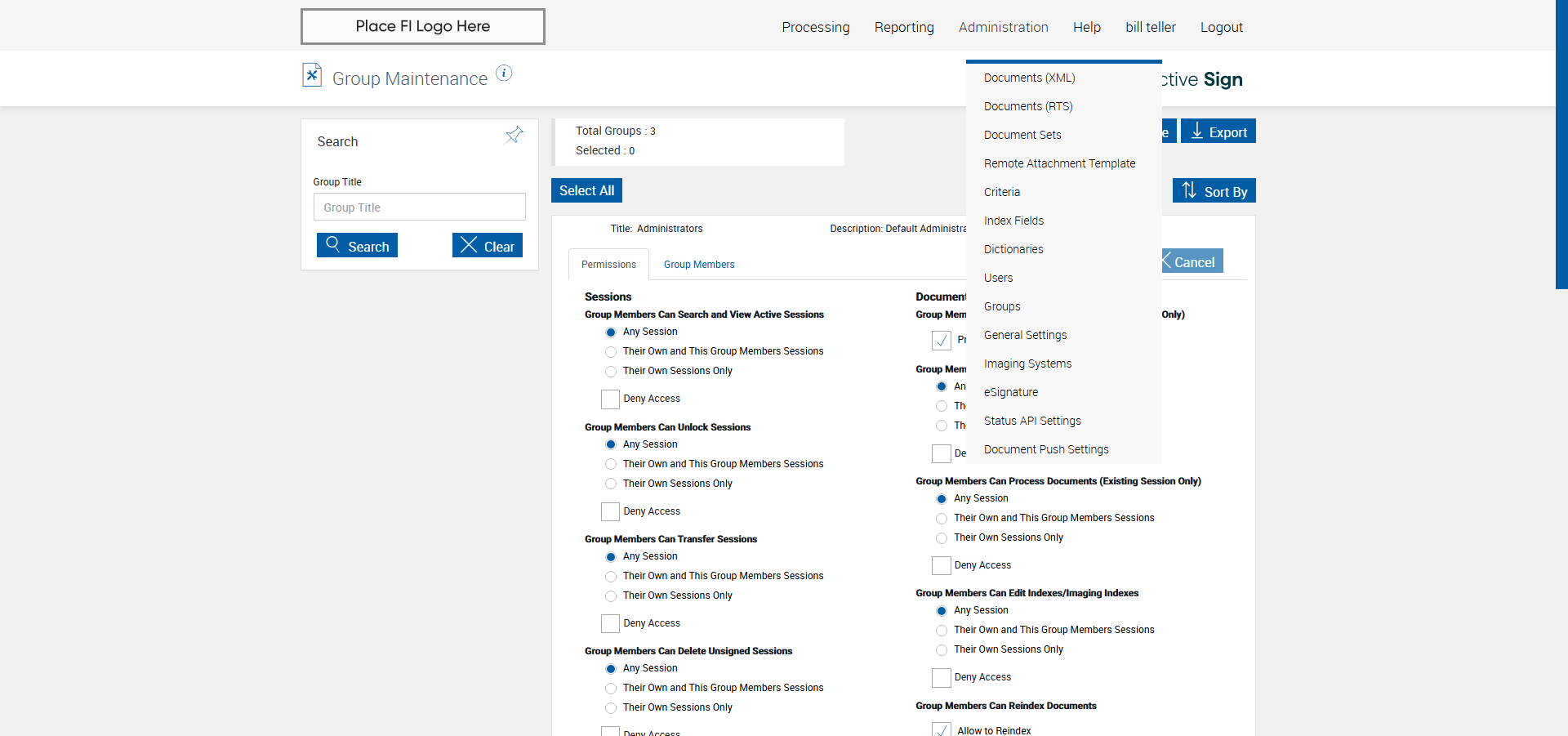
Task: Click the Clear X button
Action: point(488,246)
